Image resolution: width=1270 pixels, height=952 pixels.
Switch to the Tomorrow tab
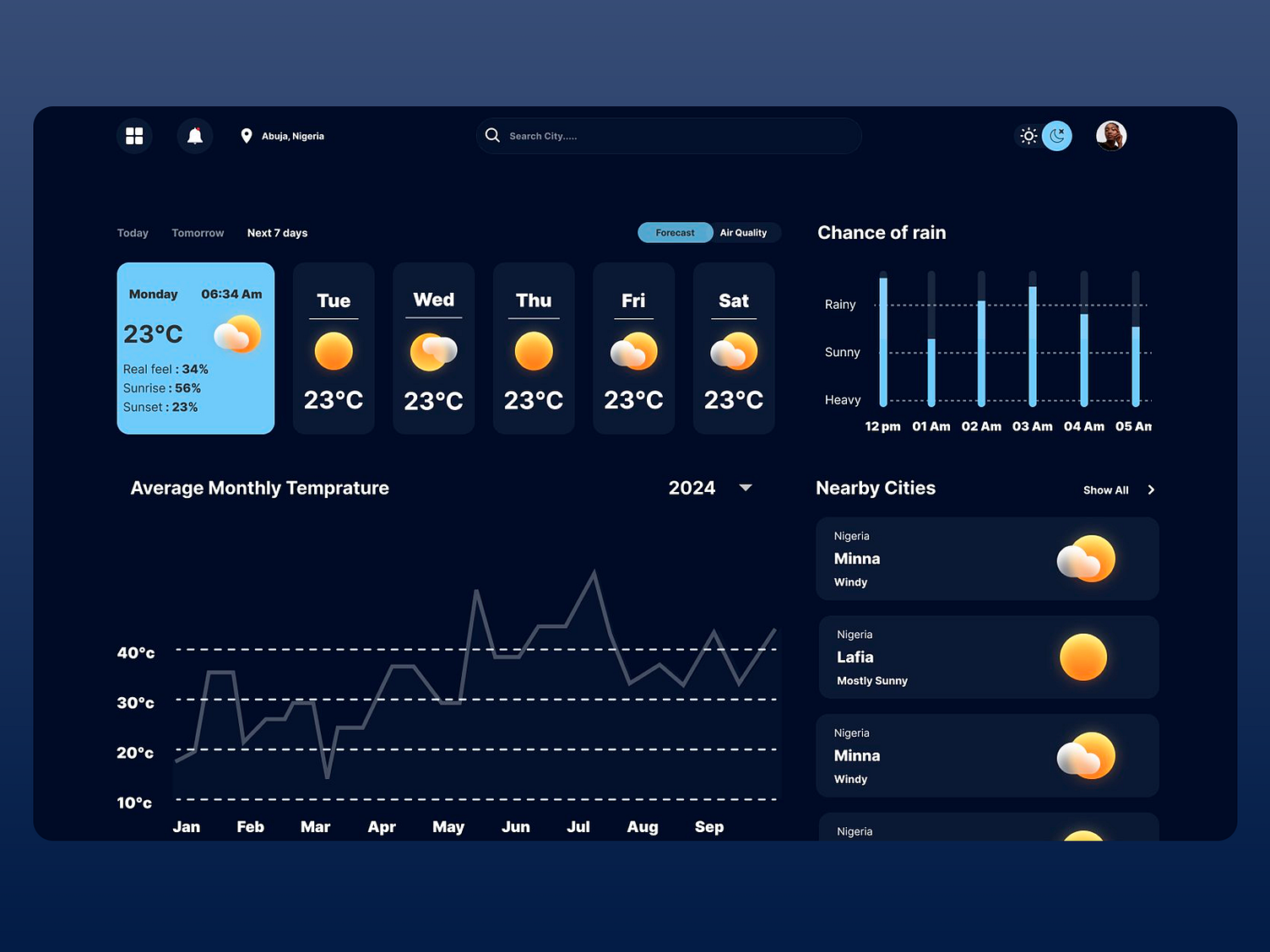[198, 232]
